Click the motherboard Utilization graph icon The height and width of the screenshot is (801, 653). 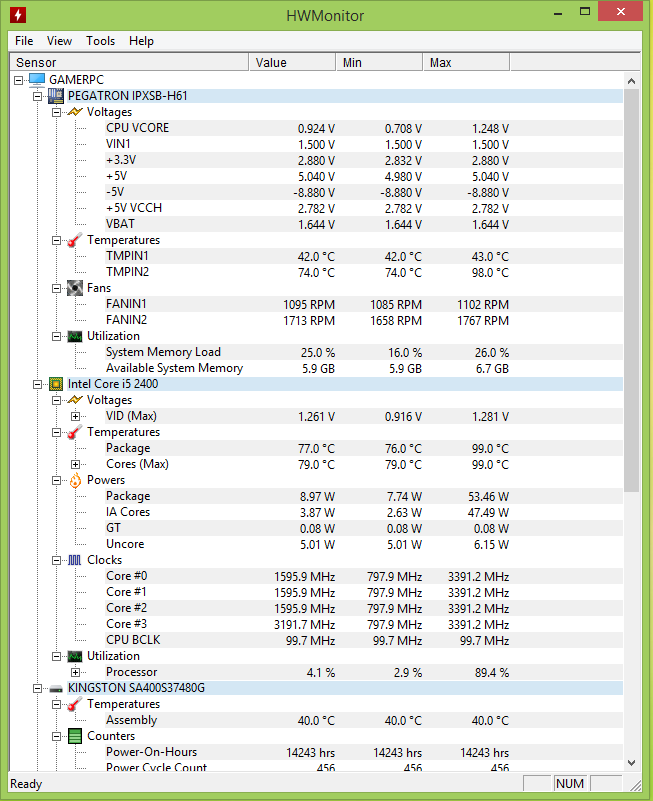point(75,336)
